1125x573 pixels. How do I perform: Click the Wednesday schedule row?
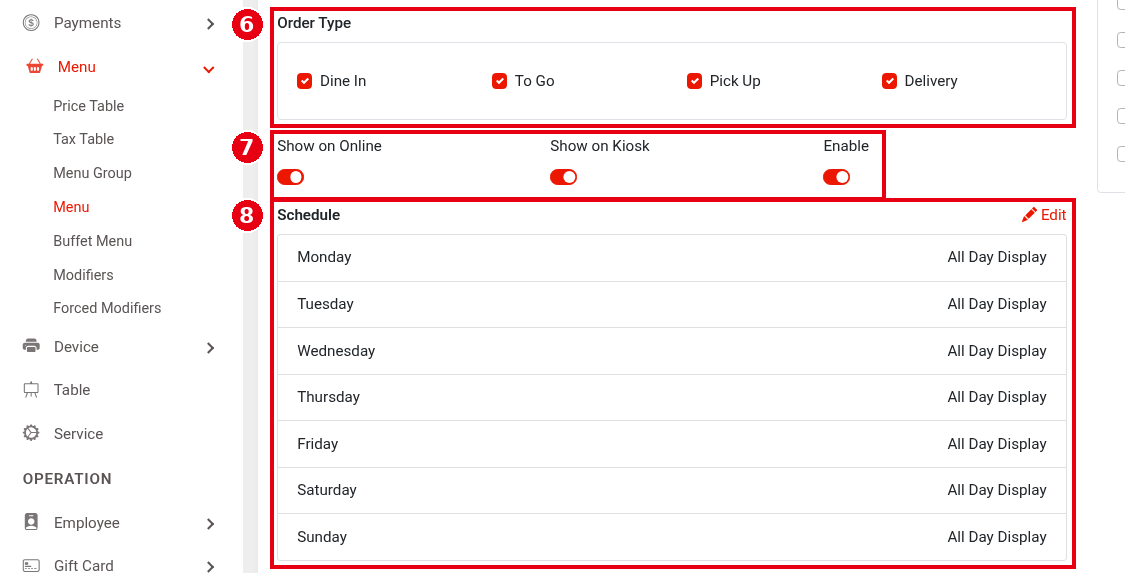point(672,351)
